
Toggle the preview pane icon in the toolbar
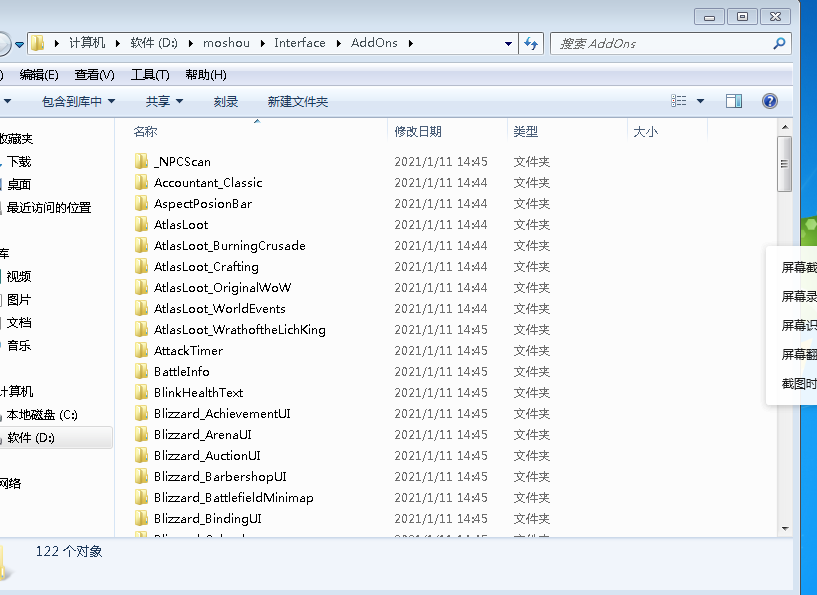click(x=734, y=101)
